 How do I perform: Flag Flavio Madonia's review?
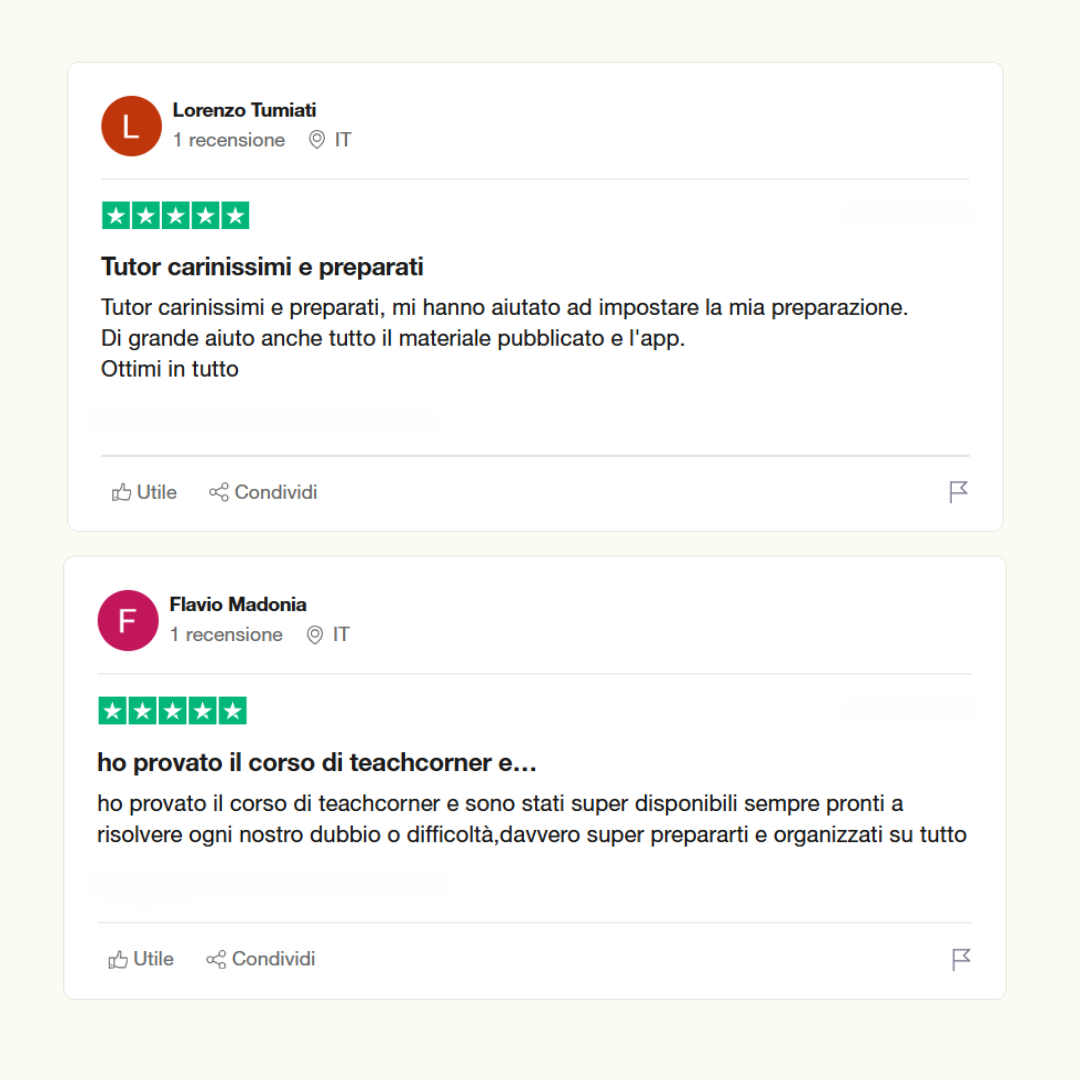pyautogui.click(x=961, y=959)
